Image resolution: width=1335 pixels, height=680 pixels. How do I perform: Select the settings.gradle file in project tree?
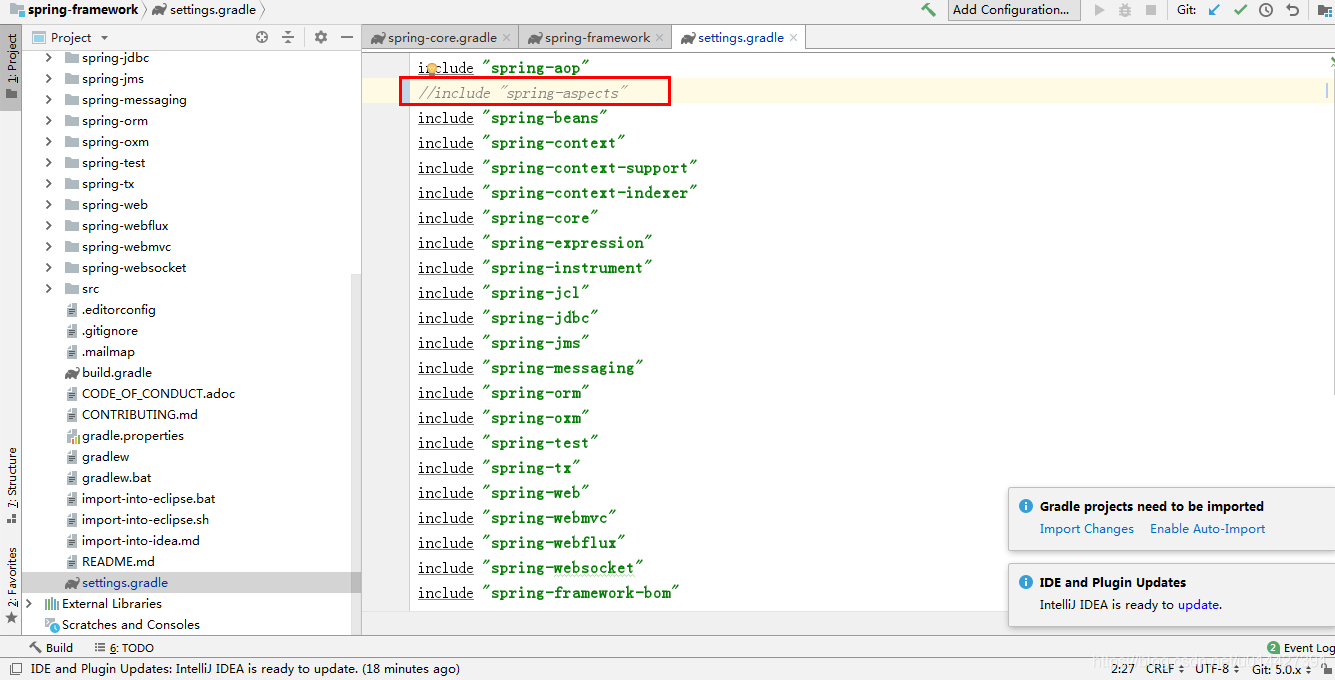125,582
